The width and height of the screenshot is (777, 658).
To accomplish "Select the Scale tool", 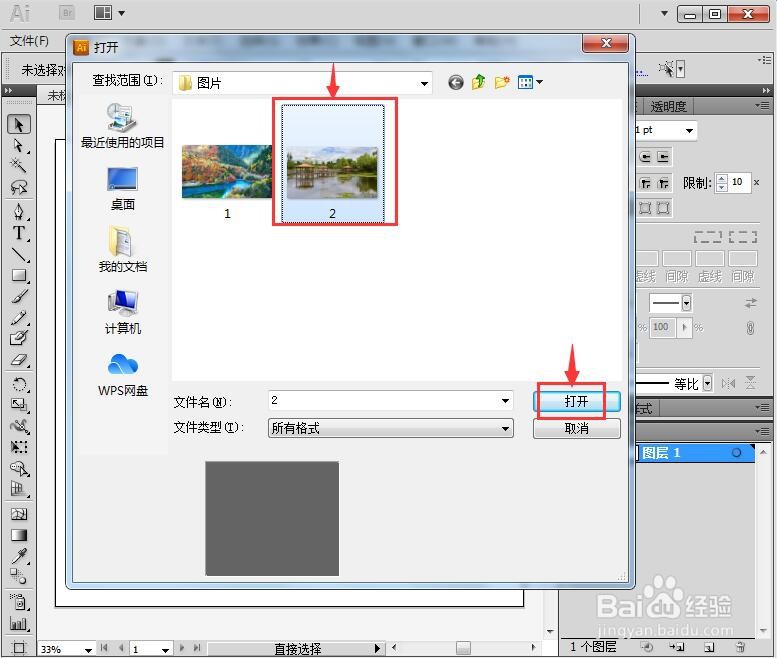I will (x=19, y=405).
